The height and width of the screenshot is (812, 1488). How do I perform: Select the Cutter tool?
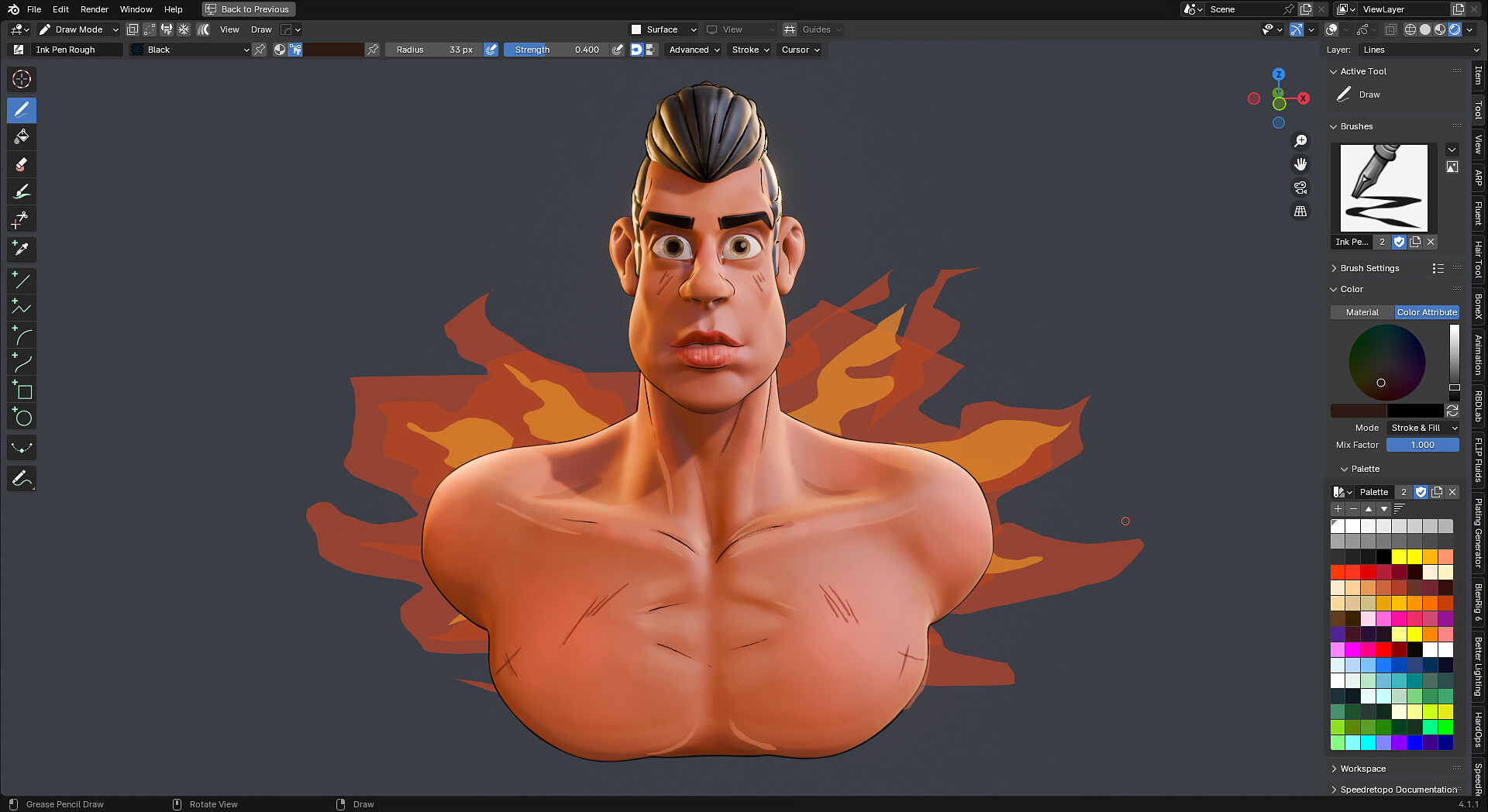(x=22, y=218)
